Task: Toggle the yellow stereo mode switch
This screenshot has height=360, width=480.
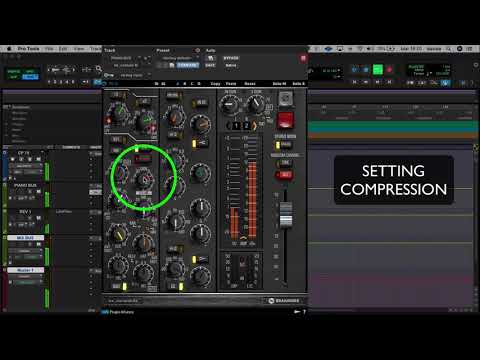Action: tap(283, 145)
